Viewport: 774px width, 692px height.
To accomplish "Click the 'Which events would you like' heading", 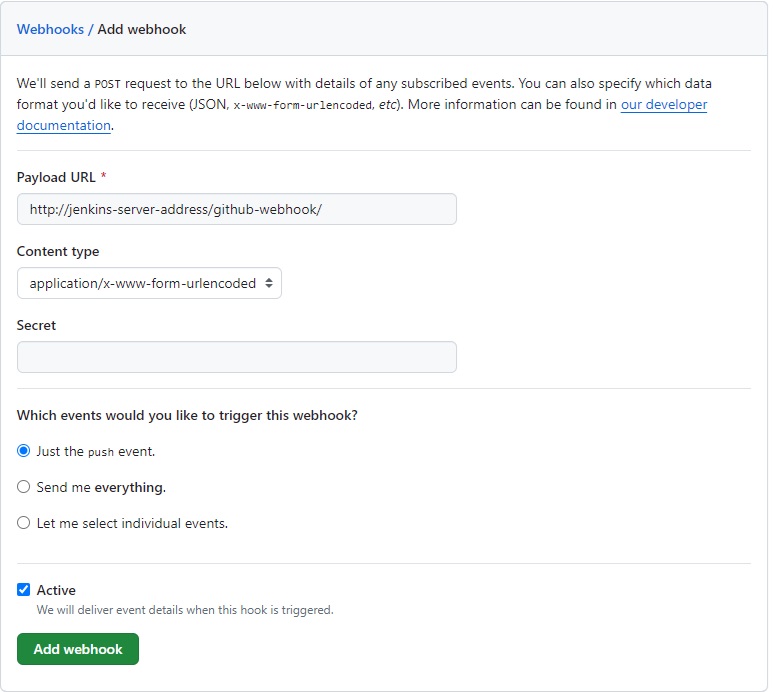I will click(x=187, y=415).
